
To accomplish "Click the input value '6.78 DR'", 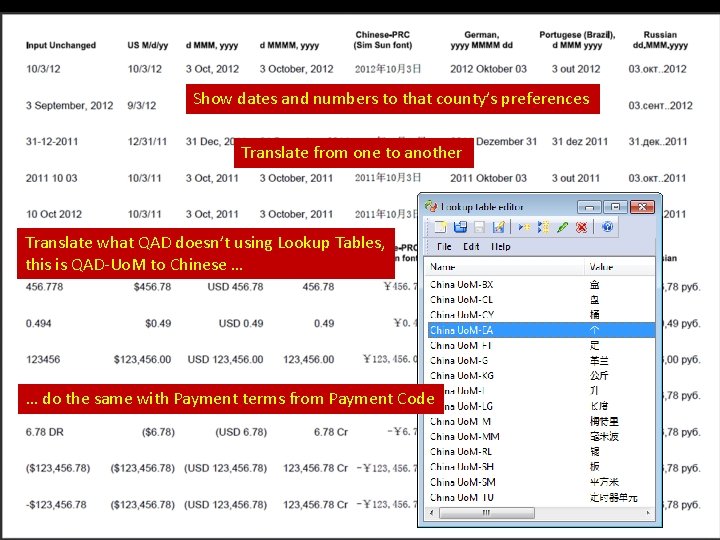I will tap(45, 432).
